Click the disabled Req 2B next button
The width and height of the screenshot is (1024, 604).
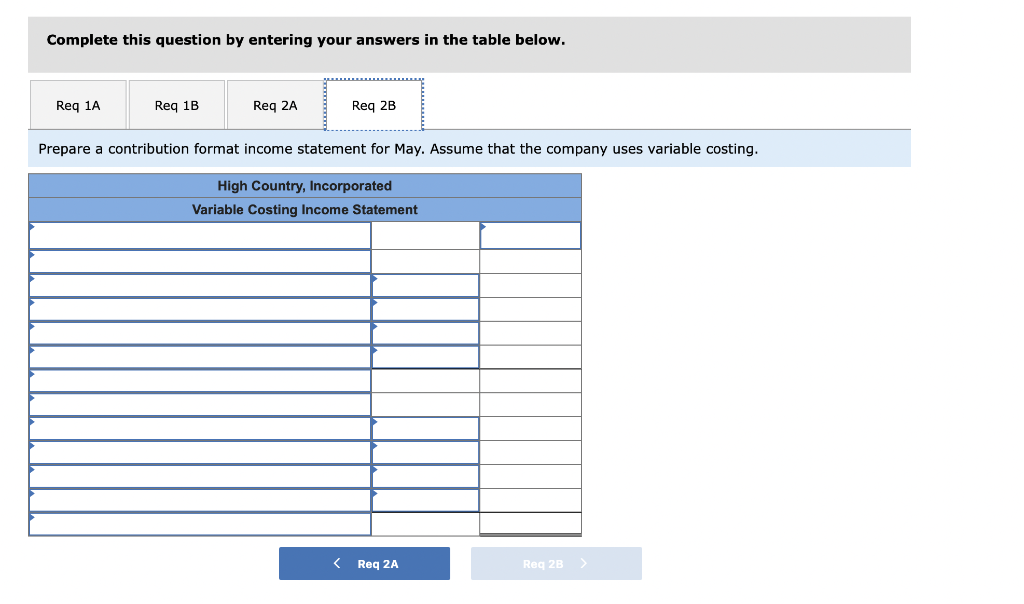(556, 563)
